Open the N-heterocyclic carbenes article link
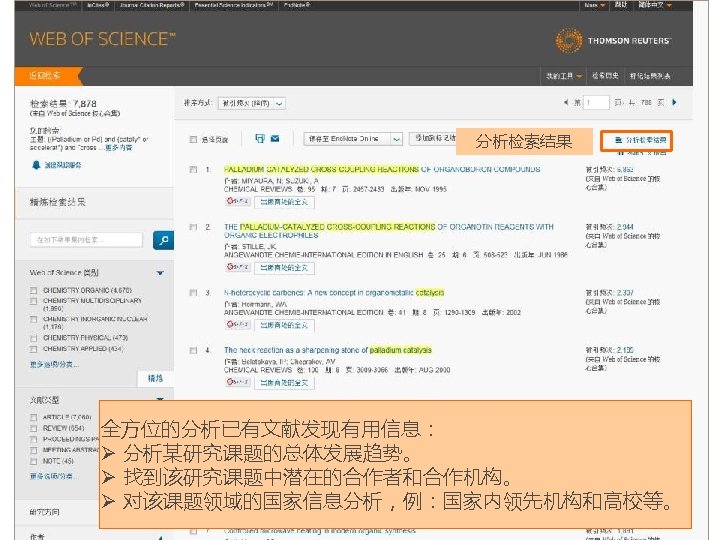The width and height of the screenshot is (720, 540). click(334, 292)
